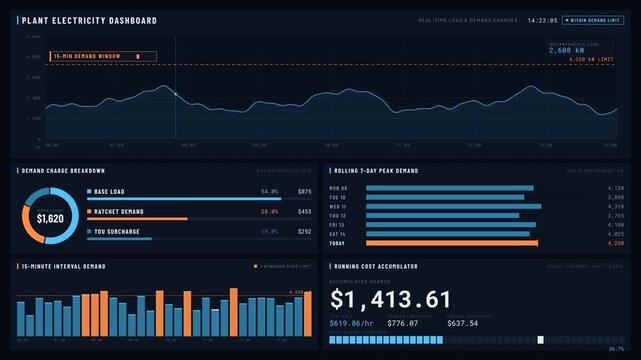The width and height of the screenshot is (641, 360).
Task: Click the $619.86/hr cost rate
Action: pyautogui.click(x=351, y=323)
